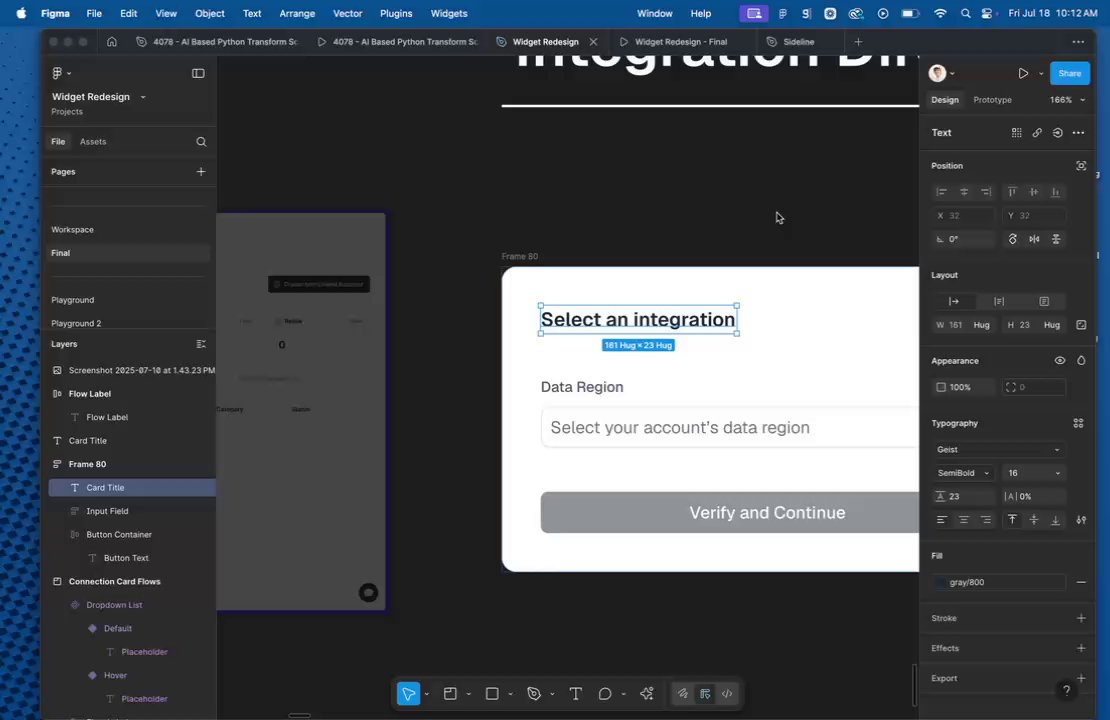The height and width of the screenshot is (720, 1110).
Task: Remove the gray/800 fill minus button
Action: click(x=1081, y=582)
